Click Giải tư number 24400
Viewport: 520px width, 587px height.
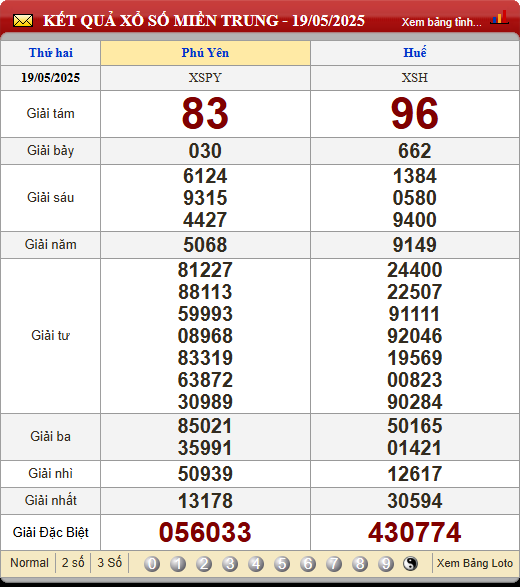415,270
